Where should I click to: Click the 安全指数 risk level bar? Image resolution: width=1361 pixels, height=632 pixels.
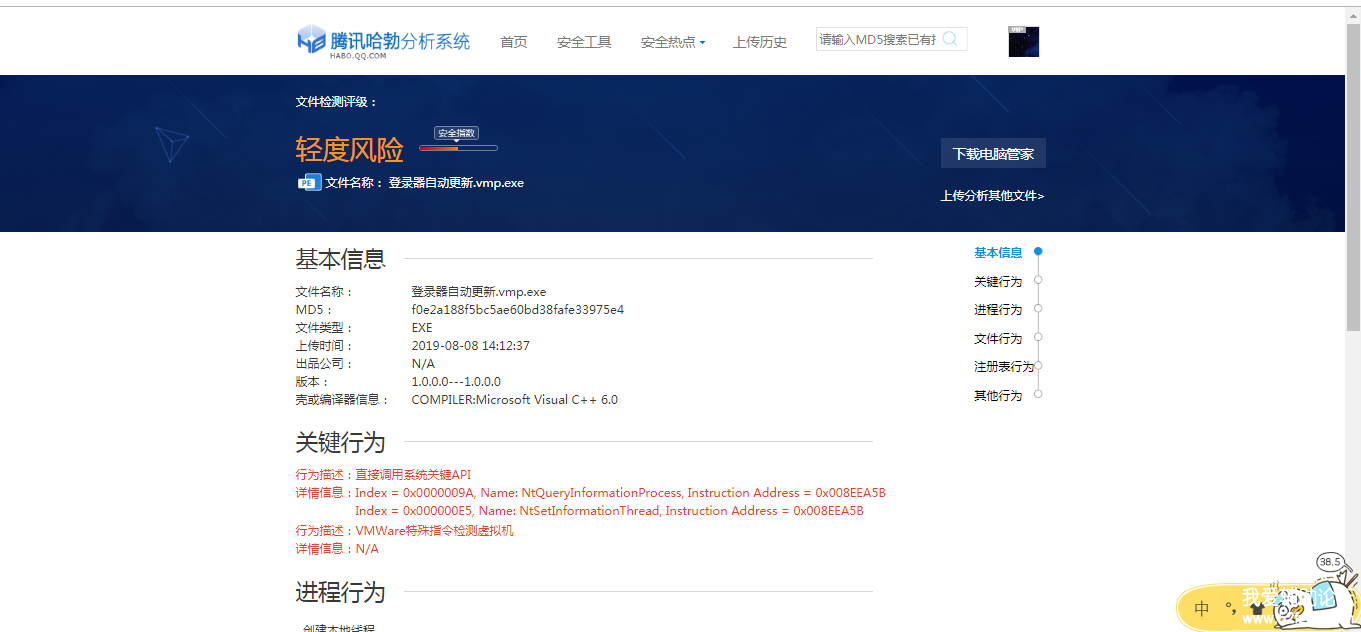click(458, 148)
